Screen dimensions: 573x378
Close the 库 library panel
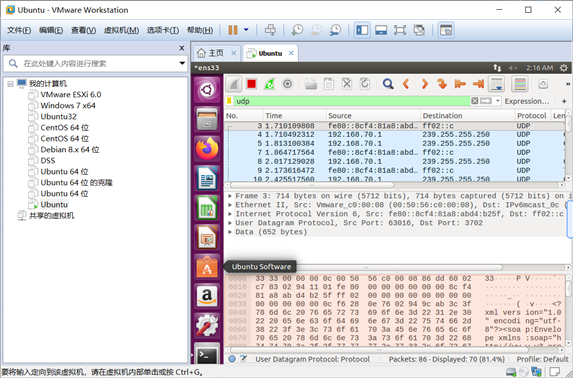182,48
